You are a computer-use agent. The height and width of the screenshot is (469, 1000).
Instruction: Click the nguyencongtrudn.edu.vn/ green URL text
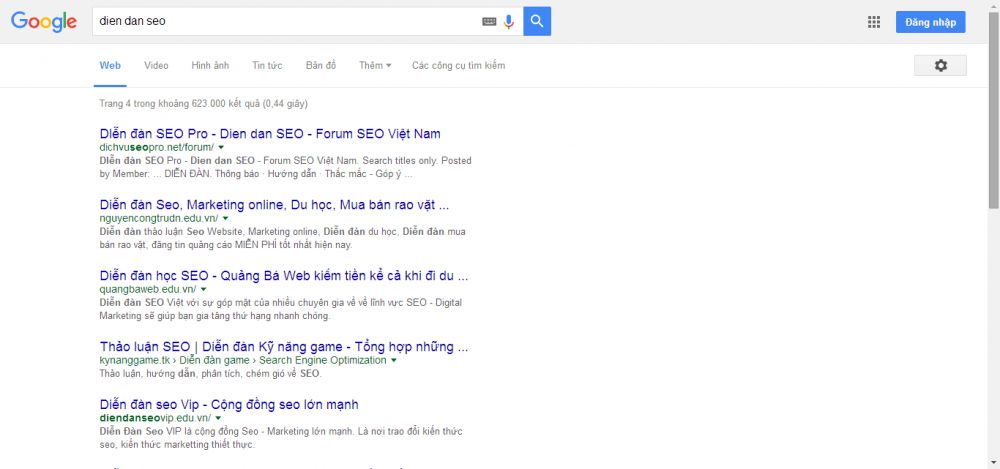pos(159,218)
